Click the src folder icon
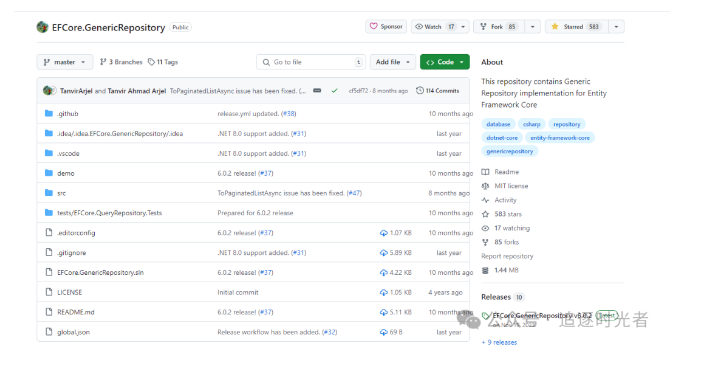Screen dimensions: 718x366 pyautogui.click(x=49, y=193)
